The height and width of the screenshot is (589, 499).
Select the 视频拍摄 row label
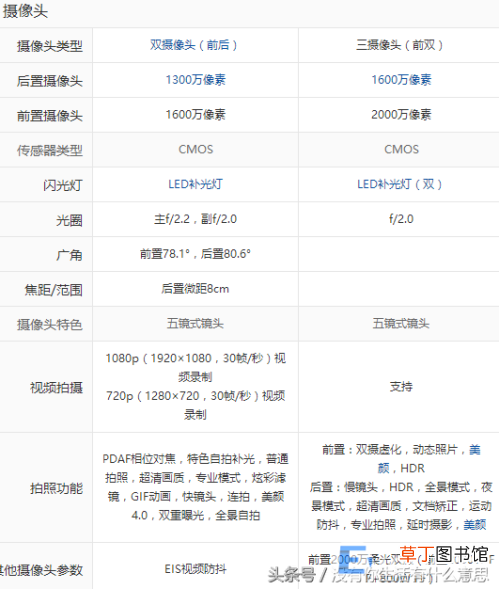[x=56, y=387]
